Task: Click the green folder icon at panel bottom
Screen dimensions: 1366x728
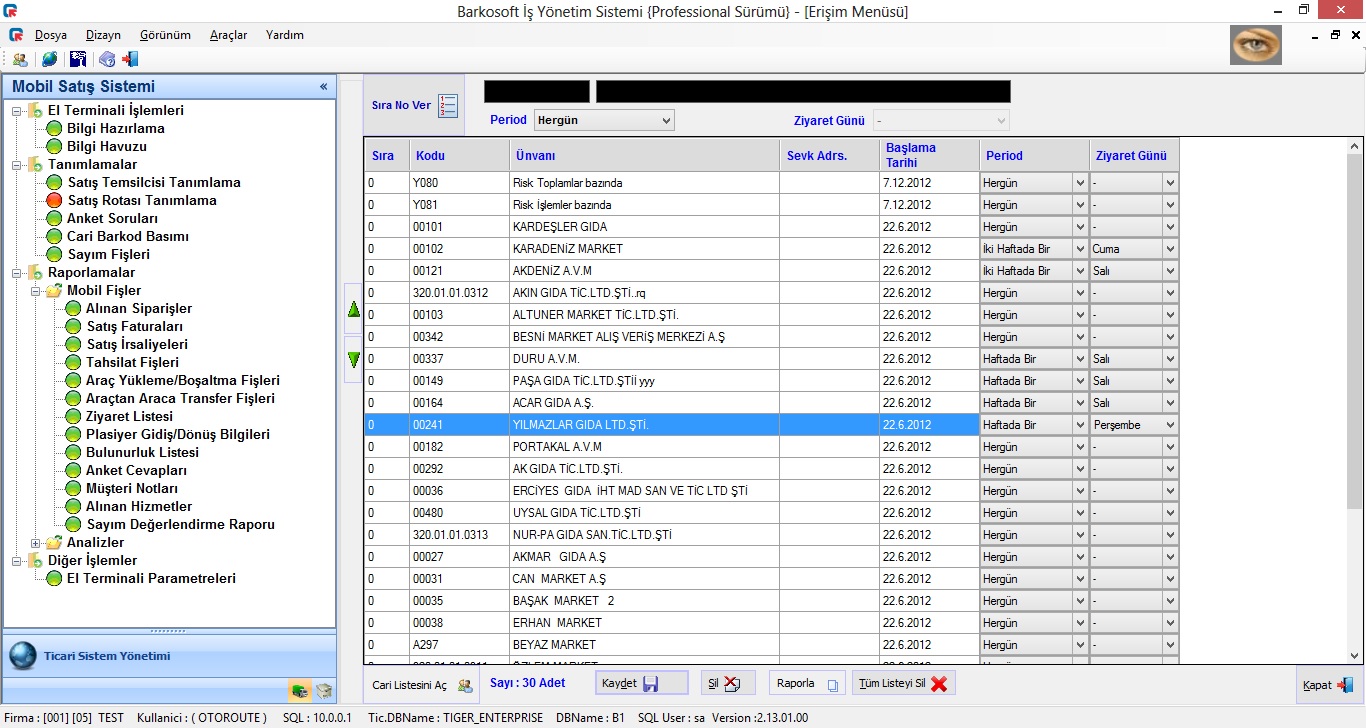Action: pos(299,690)
